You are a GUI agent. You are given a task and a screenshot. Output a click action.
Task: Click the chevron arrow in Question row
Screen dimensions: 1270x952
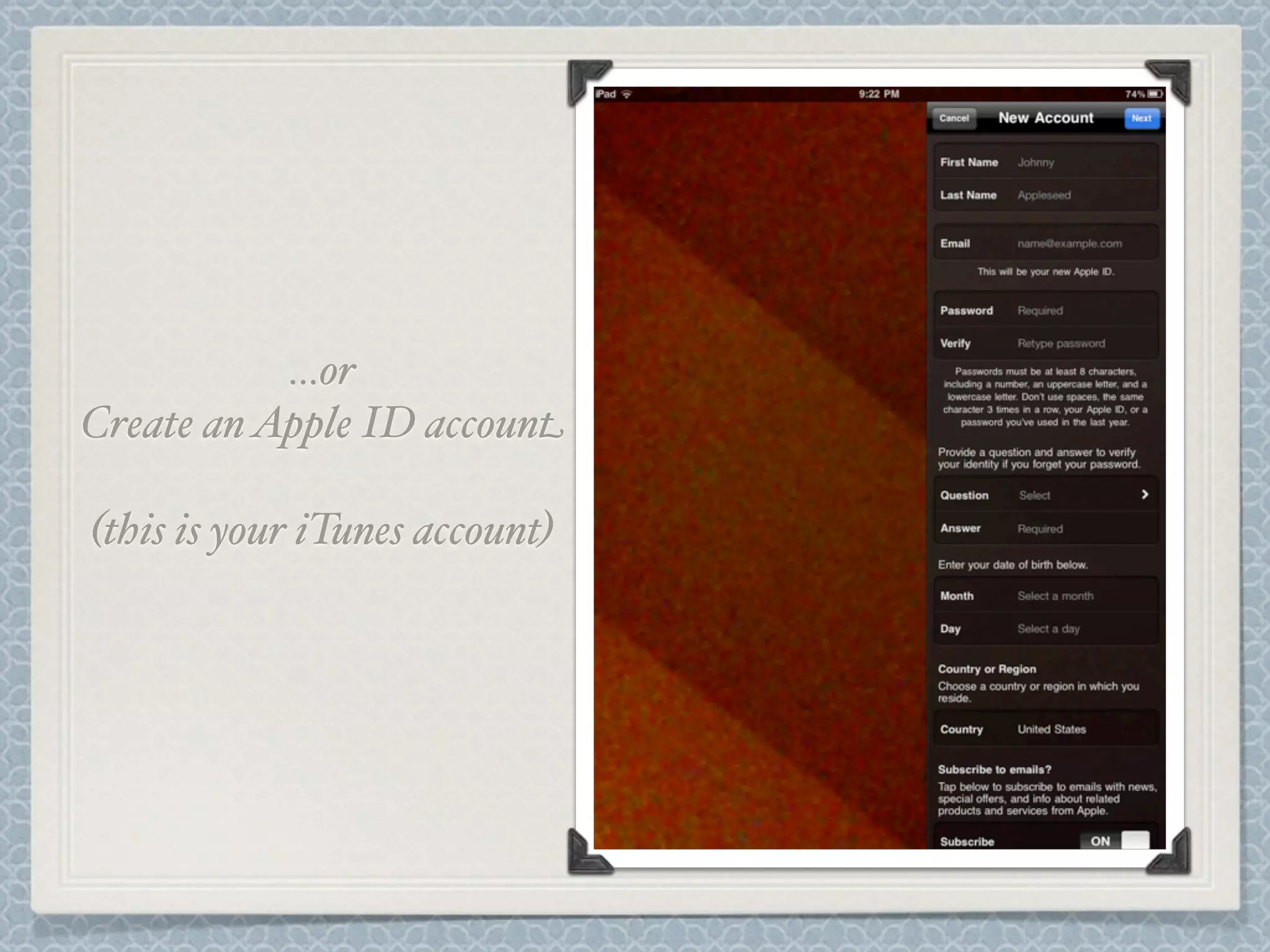point(1145,494)
